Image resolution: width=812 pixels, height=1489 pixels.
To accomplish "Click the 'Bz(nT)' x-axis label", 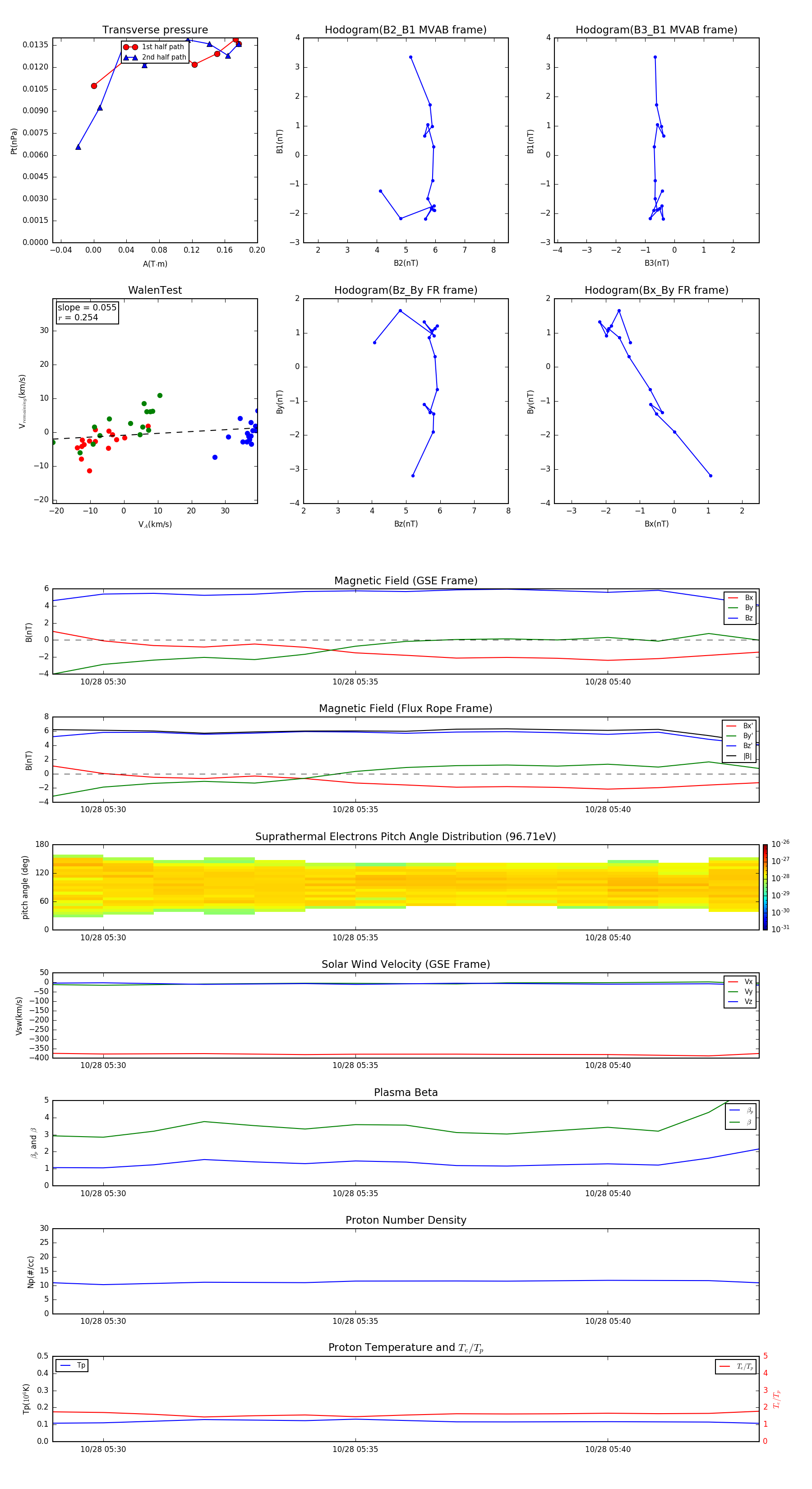I will 406,524.
